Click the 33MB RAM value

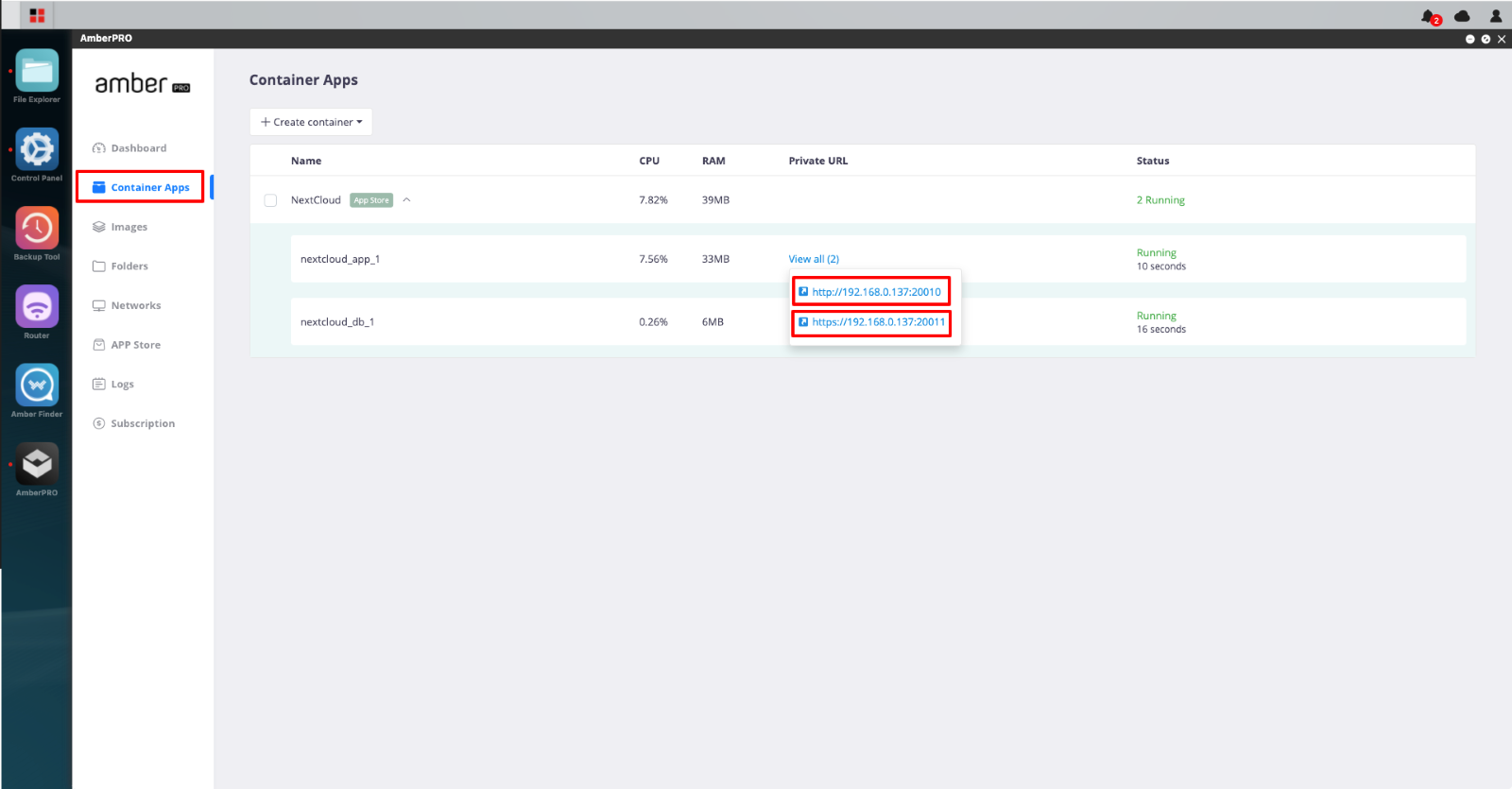click(x=715, y=259)
